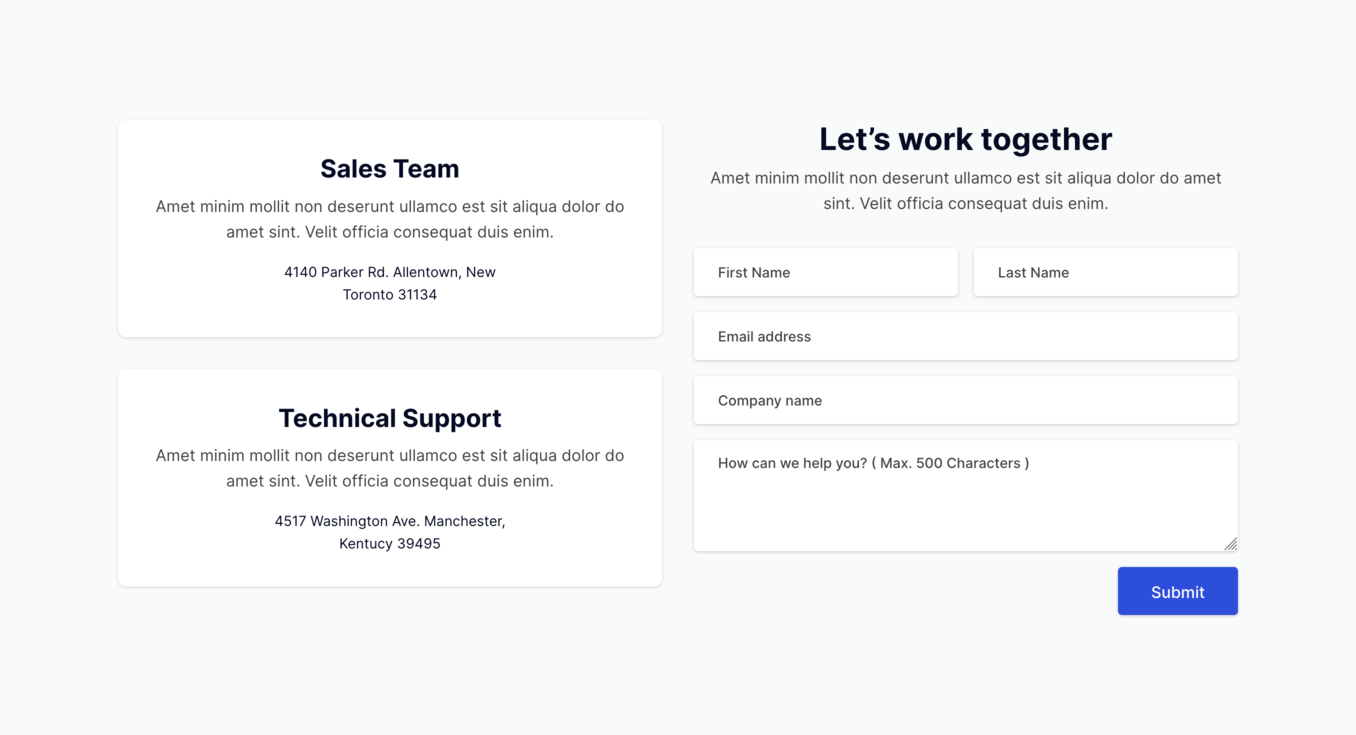
Task: Click the 'Kentucy 39495' text line
Action: [390, 544]
